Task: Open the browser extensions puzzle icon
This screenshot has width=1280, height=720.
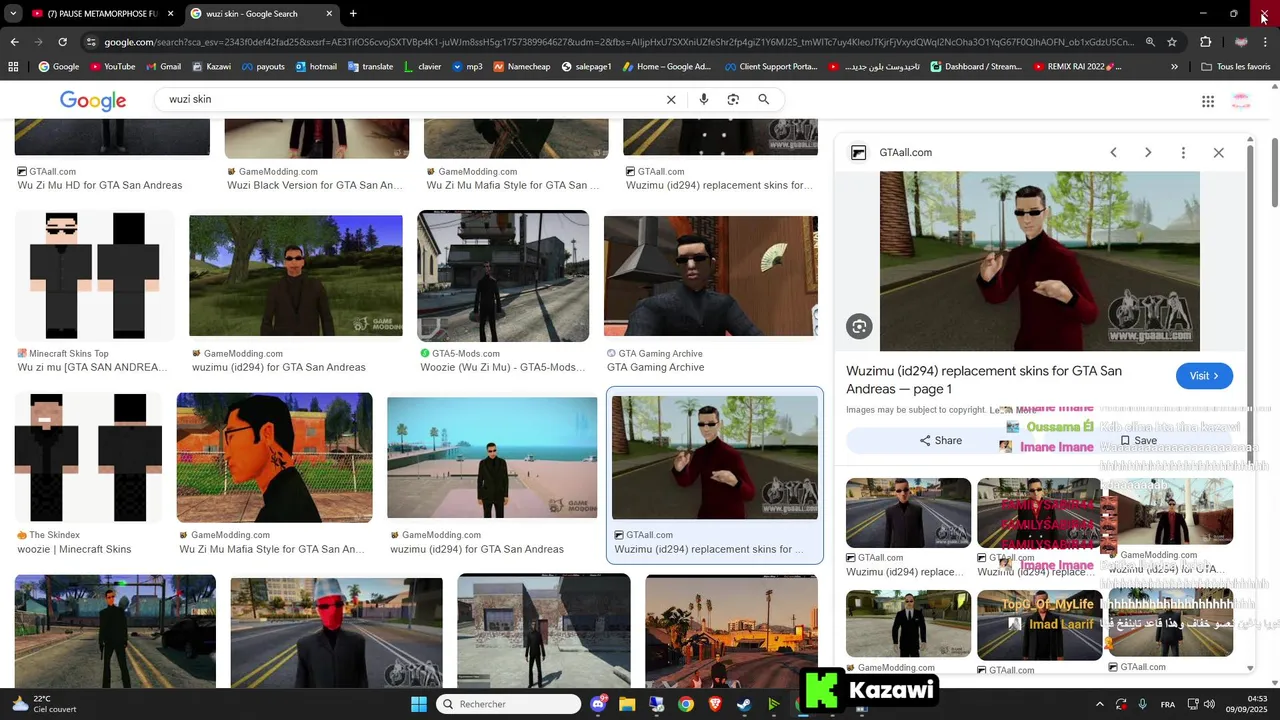Action: (x=1205, y=42)
